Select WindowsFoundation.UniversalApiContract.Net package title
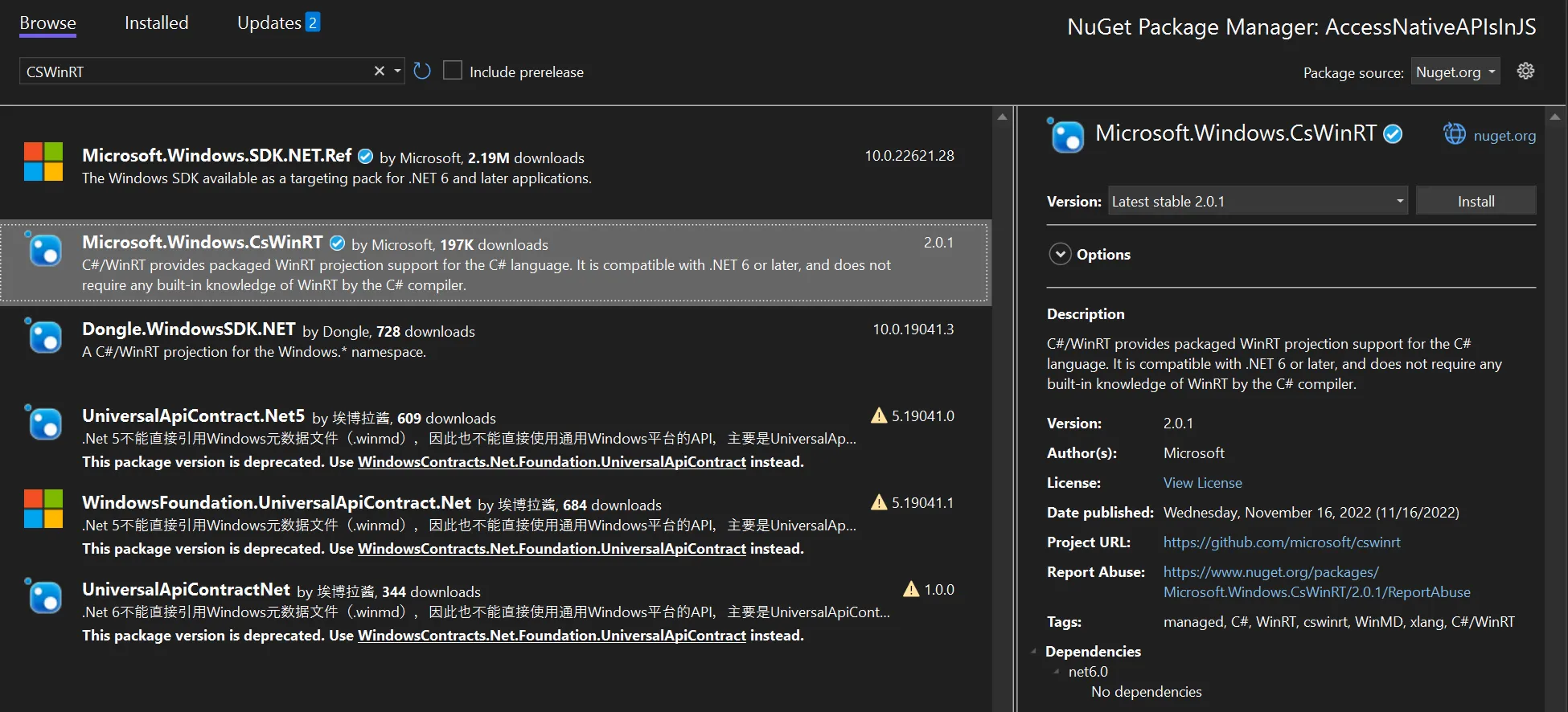This screenshot has height=712, width=1568. 277,502
